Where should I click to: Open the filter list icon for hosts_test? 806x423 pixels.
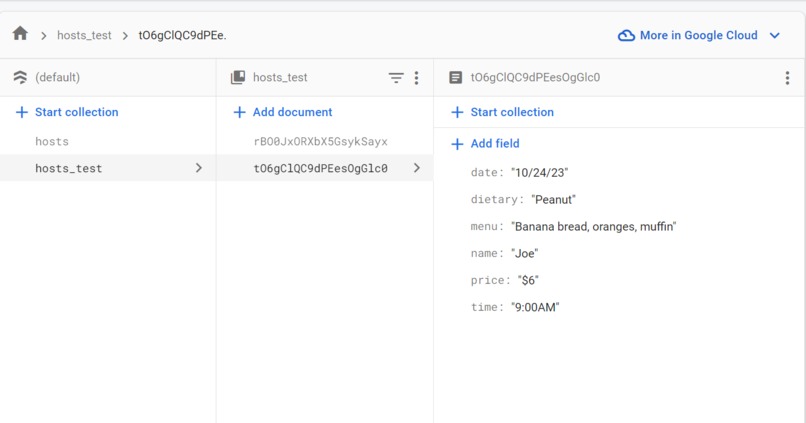[x=396, y=78]
